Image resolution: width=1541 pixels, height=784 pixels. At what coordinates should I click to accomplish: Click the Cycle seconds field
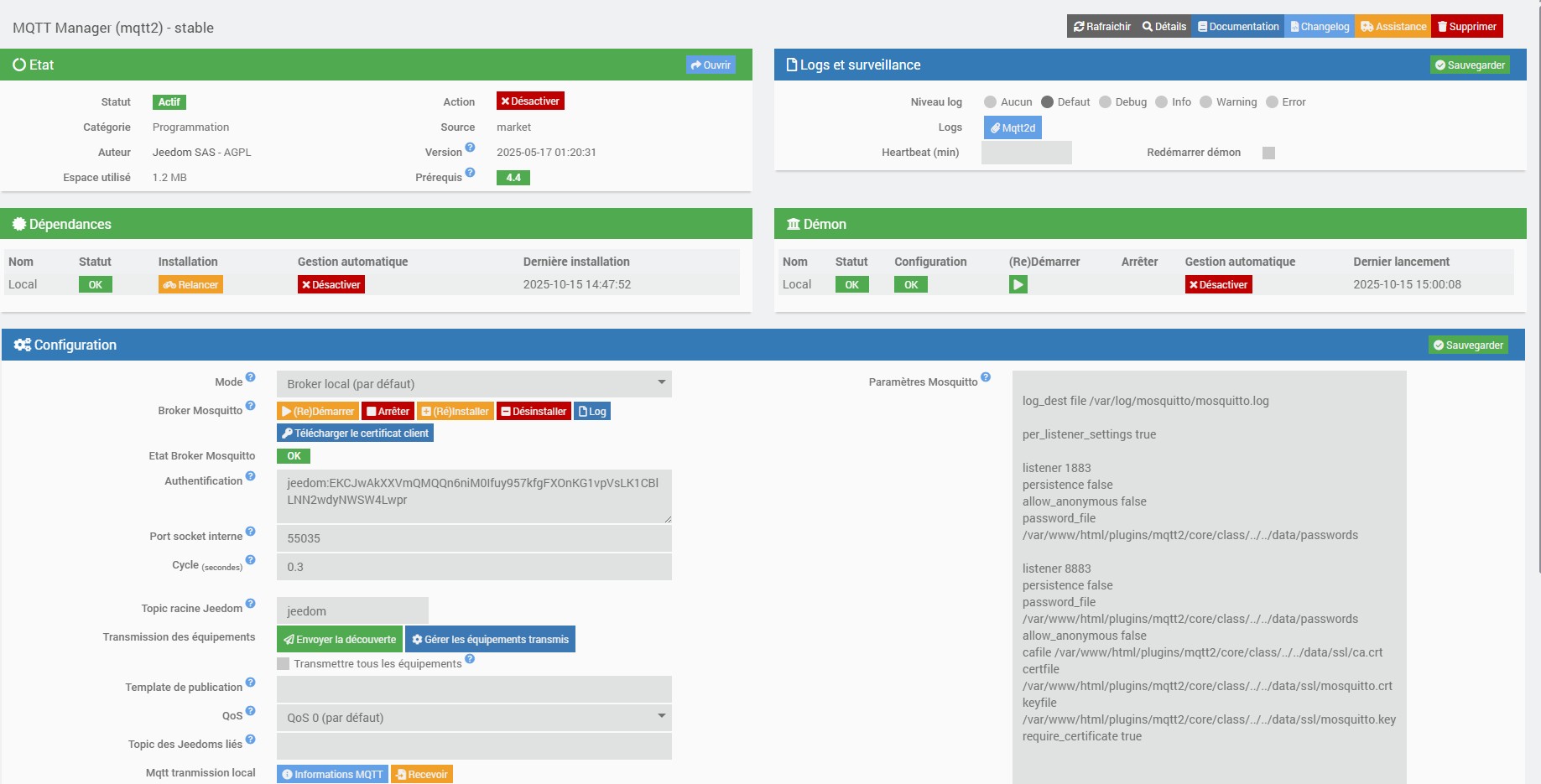point(474,567)
